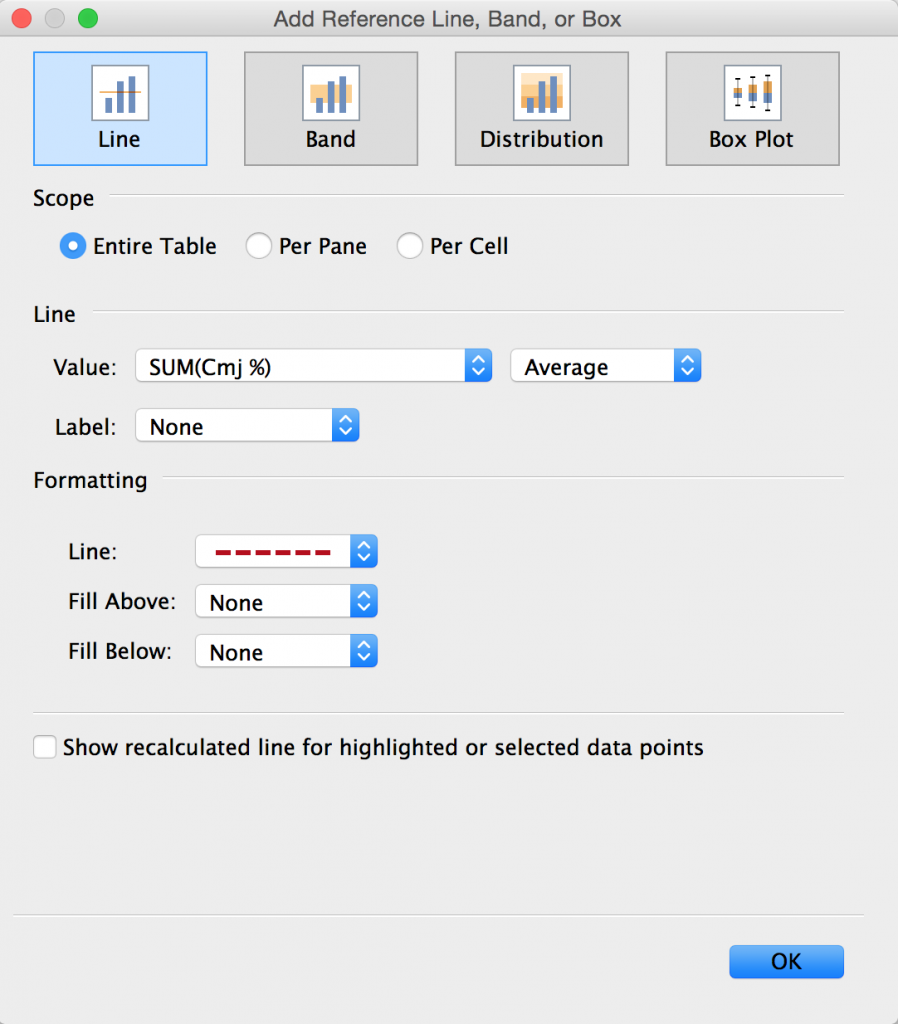
Task: Close the dialog with the red button
Action: 22,18
